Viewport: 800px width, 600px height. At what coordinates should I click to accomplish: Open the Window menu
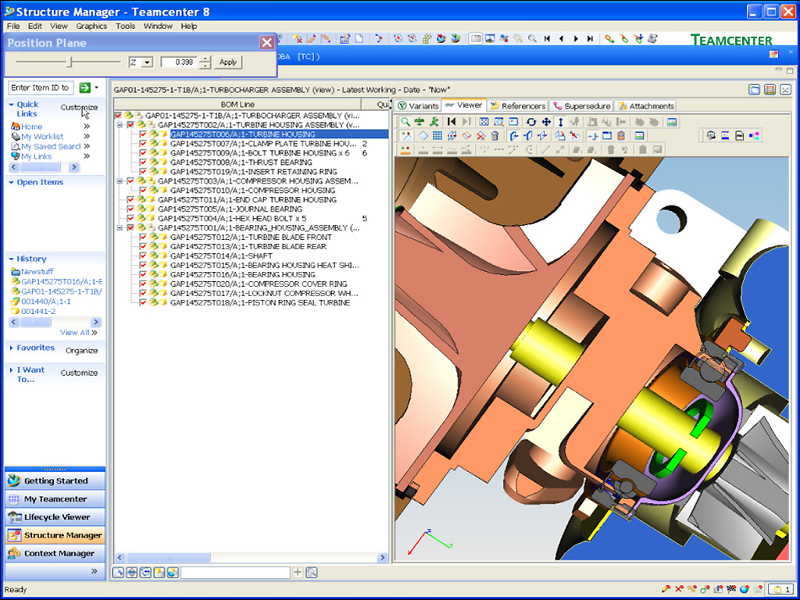click(x=158, y=26)
